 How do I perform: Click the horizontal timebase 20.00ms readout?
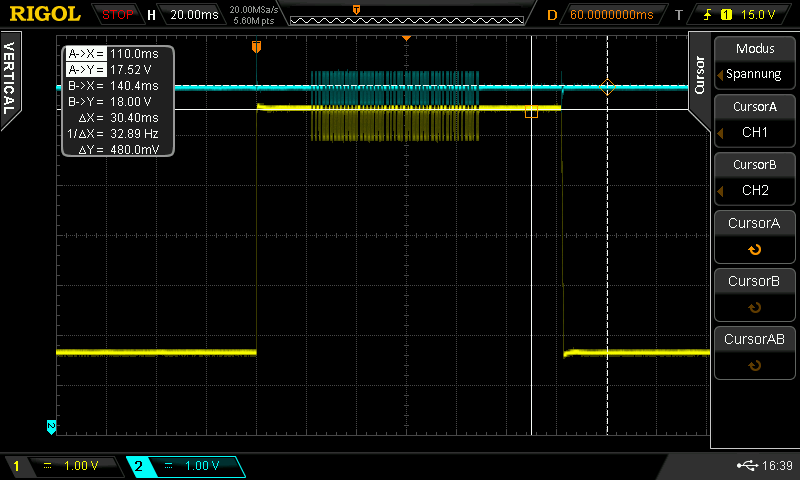tap(193, 15)
